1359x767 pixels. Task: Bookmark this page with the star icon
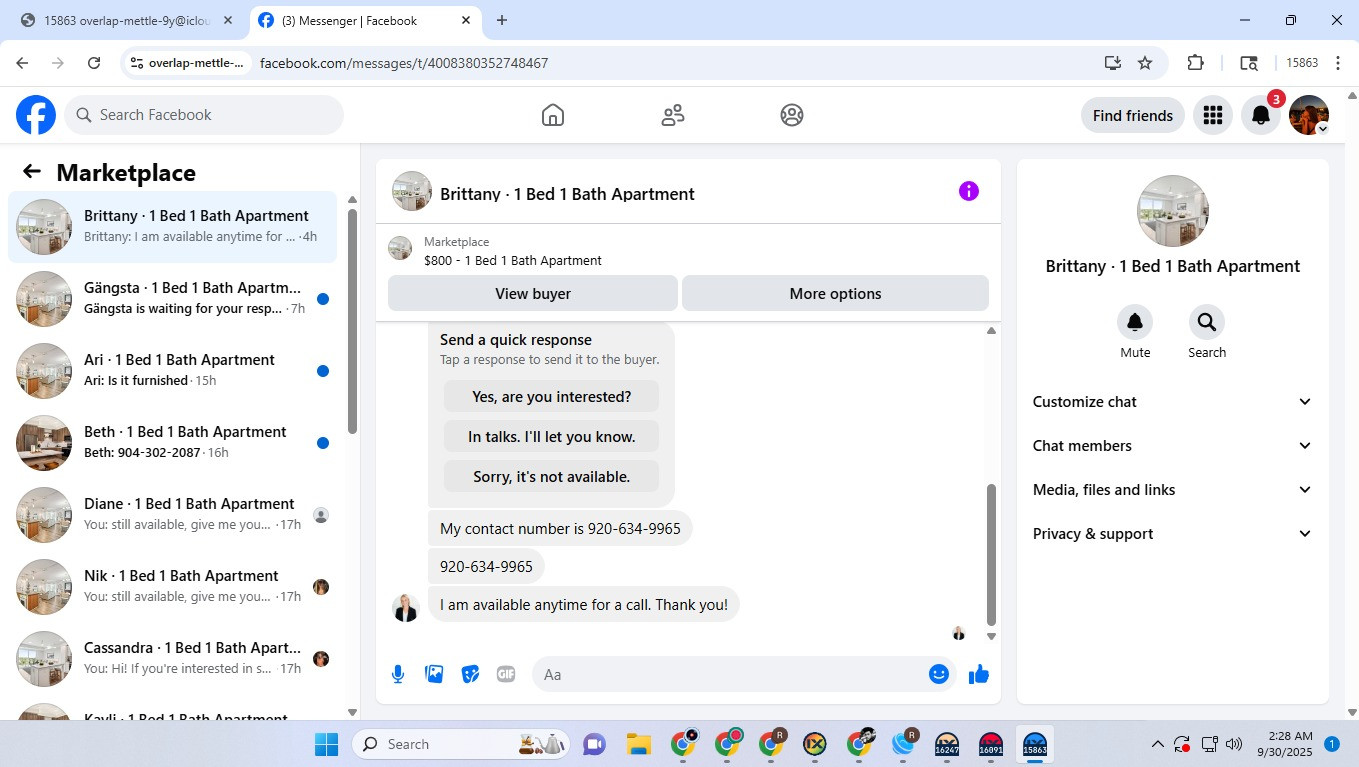[x=1145, y=63]
